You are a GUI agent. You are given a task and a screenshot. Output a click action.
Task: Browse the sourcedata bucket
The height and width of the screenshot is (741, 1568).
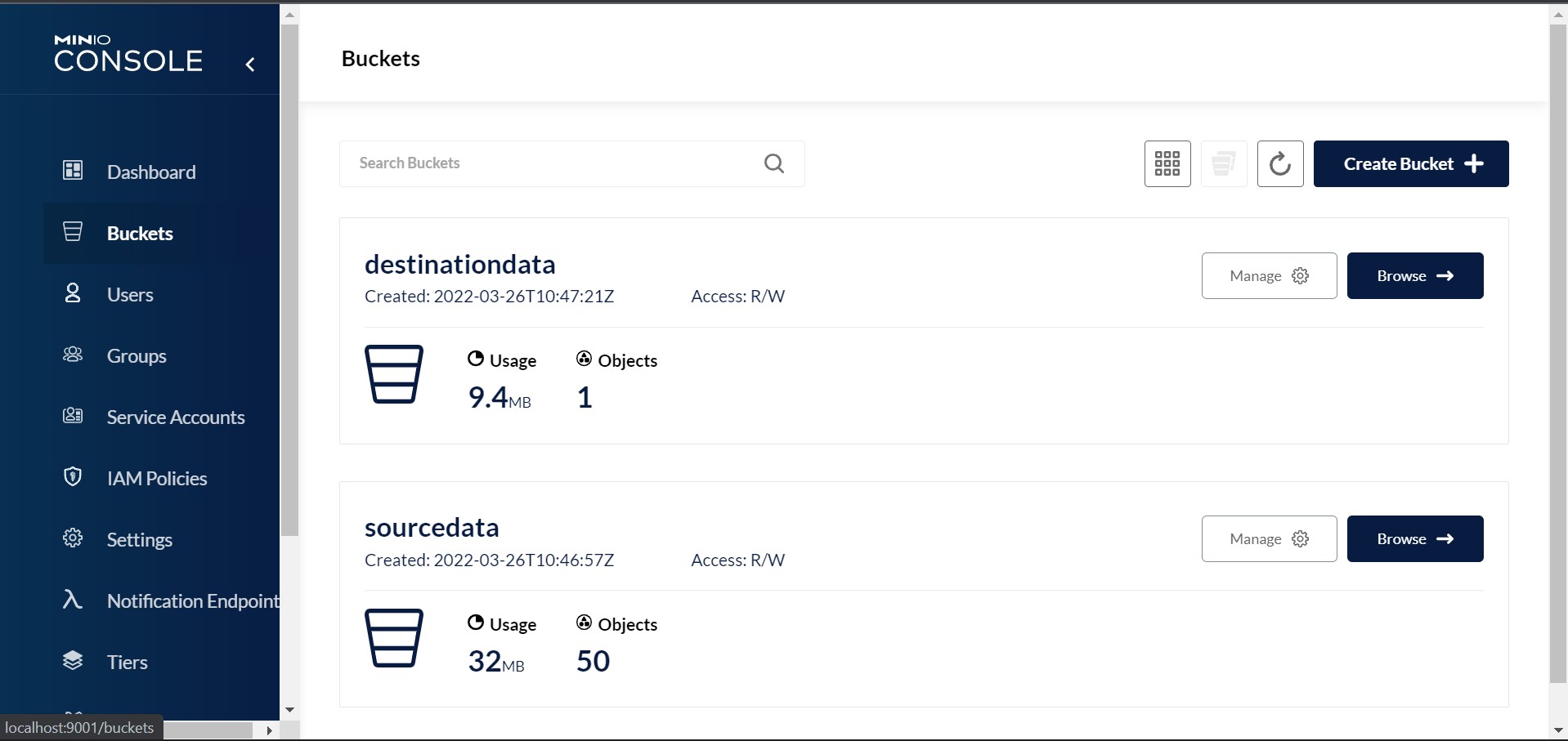tap(1415, 538)
